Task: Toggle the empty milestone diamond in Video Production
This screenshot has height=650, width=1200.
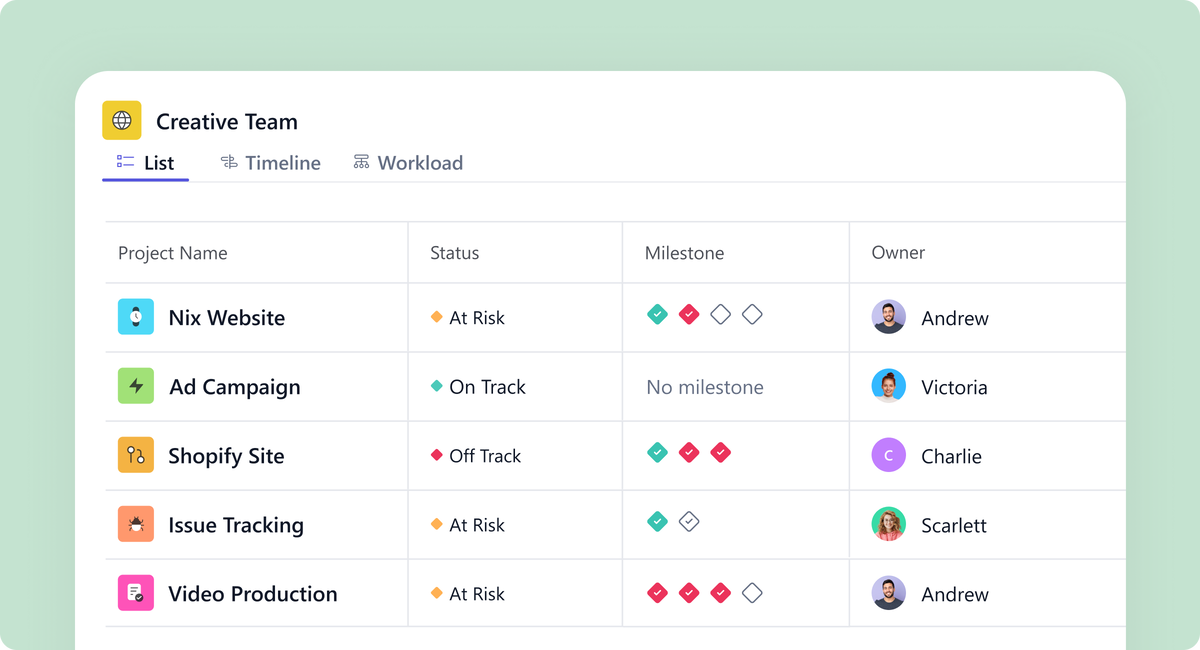Action: [x=752, y=593]
